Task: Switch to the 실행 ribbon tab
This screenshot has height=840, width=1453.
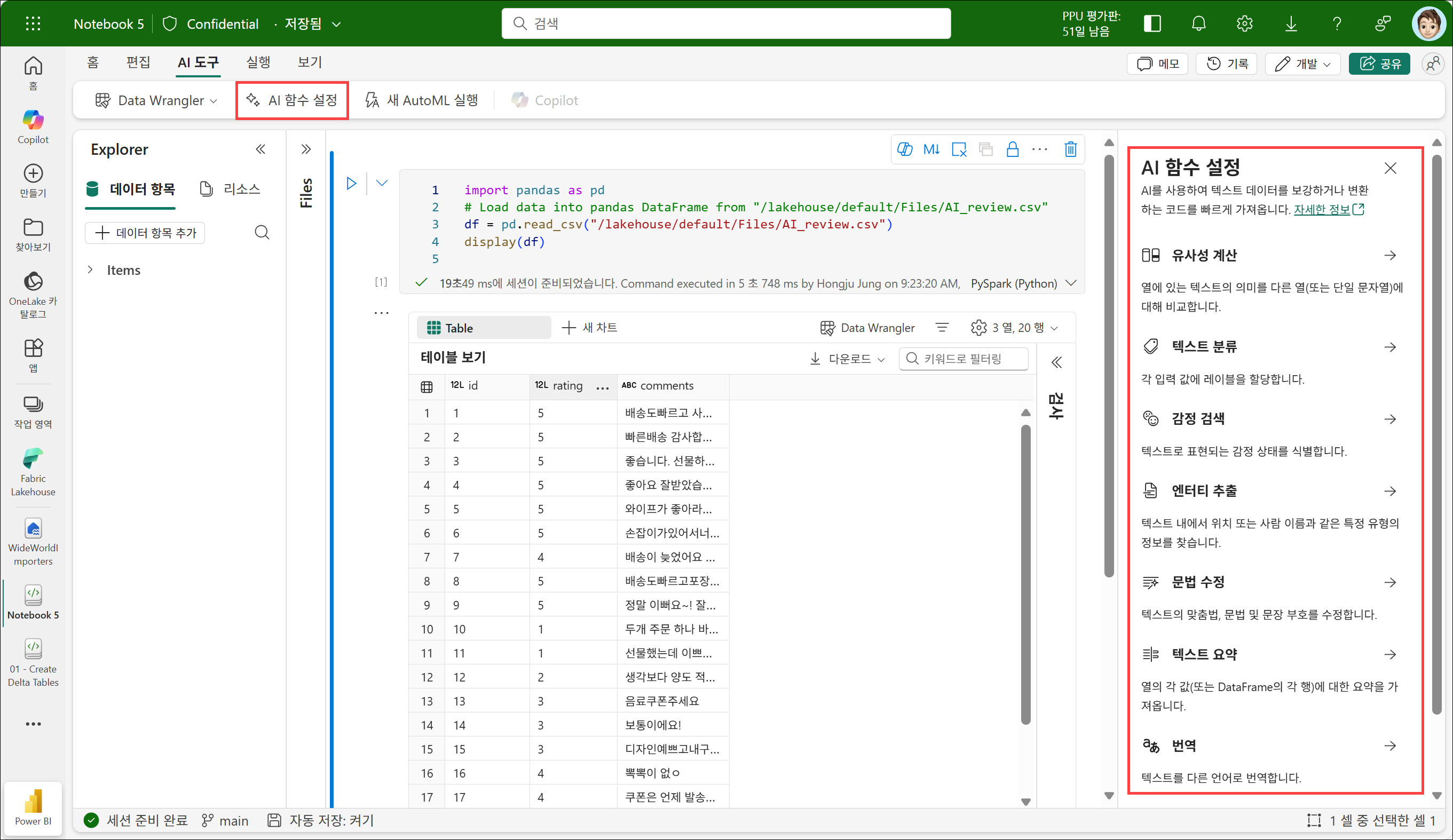Action: 258,62
